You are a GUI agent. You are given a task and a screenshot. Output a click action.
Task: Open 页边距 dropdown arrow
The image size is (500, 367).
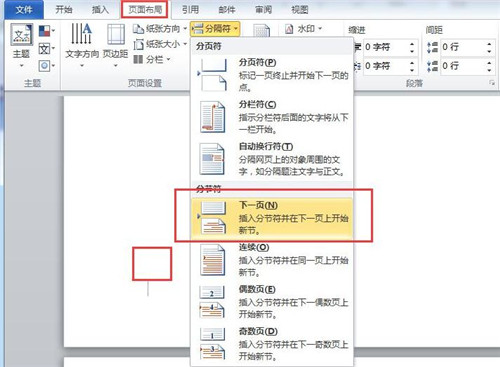pos(116,65)
